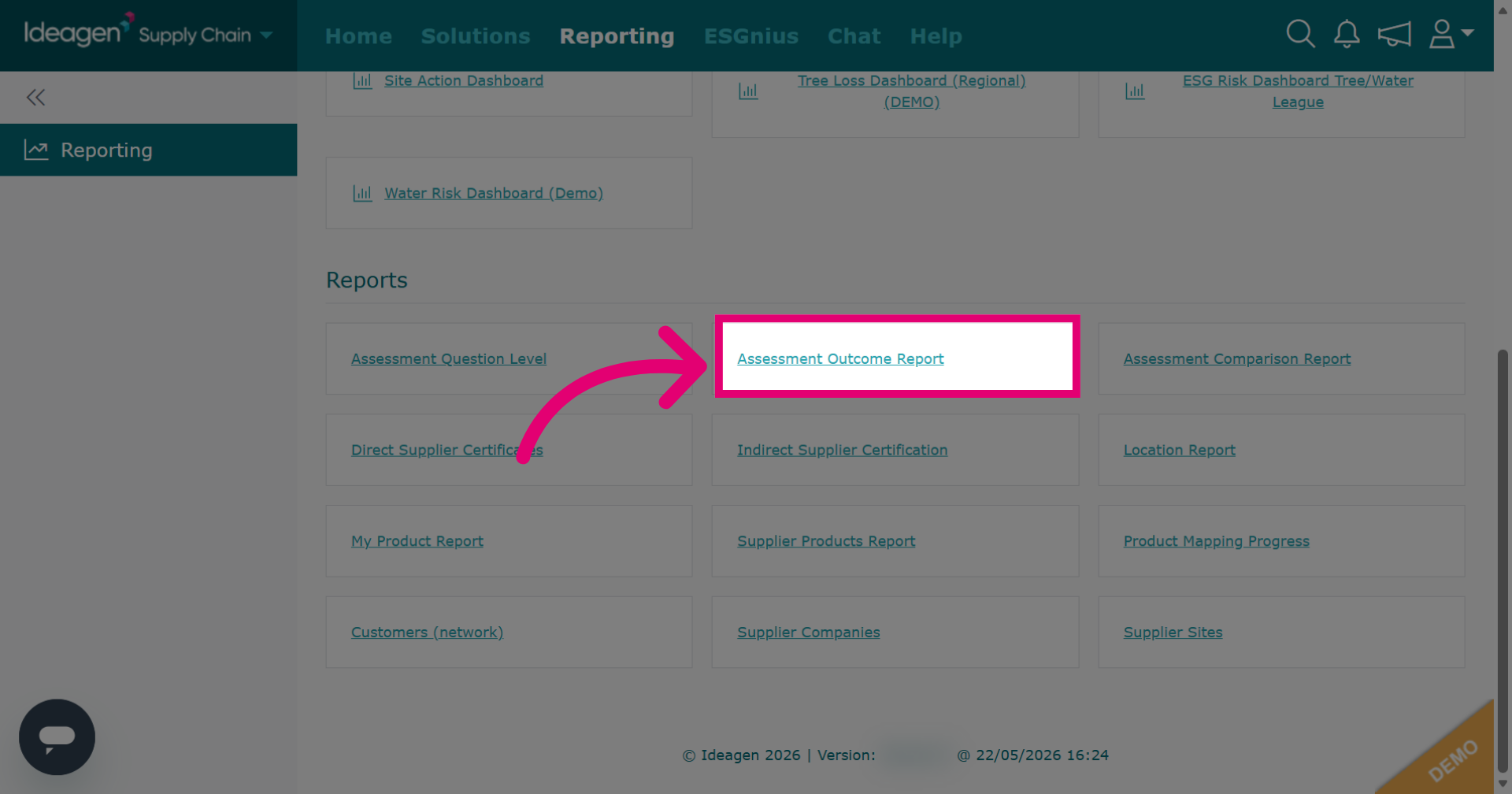This screenshot has height=794, width=1512.
Task: Click the search magnifier icon
Action: point(1300,34)
